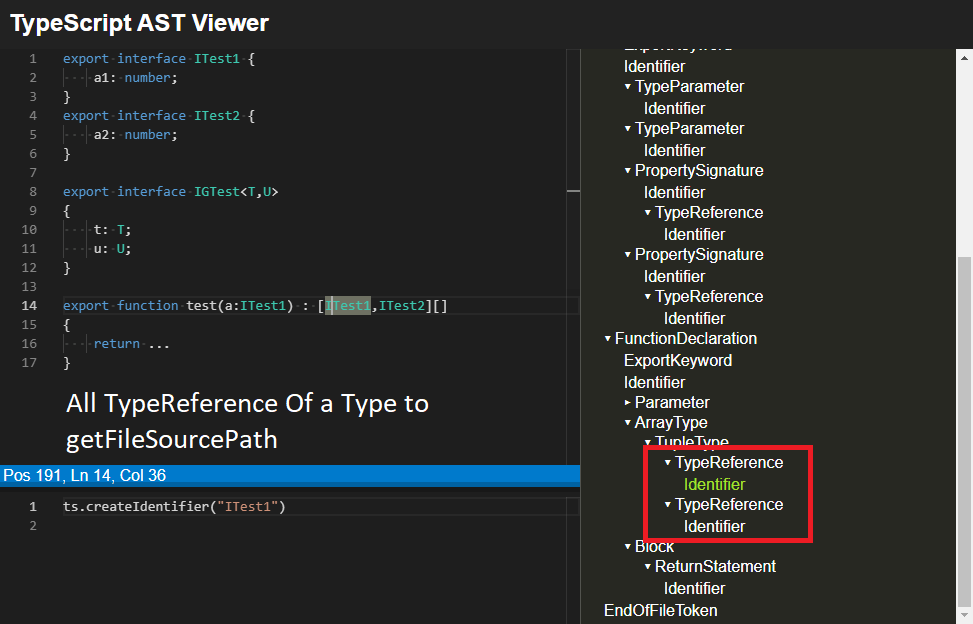Select the highlighted ITest1 token on line 14
This screenshot has width=973, height=624.
348,305
